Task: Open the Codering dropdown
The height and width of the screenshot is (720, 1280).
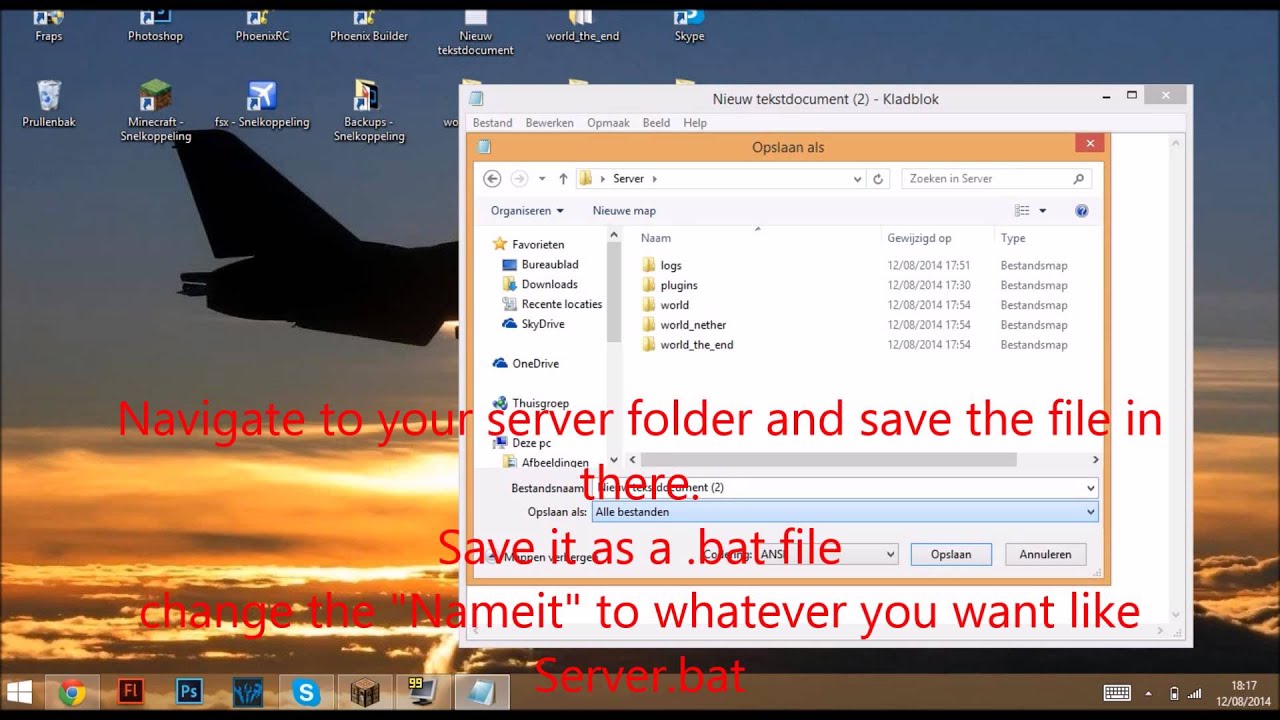Action: pos(827,554)
